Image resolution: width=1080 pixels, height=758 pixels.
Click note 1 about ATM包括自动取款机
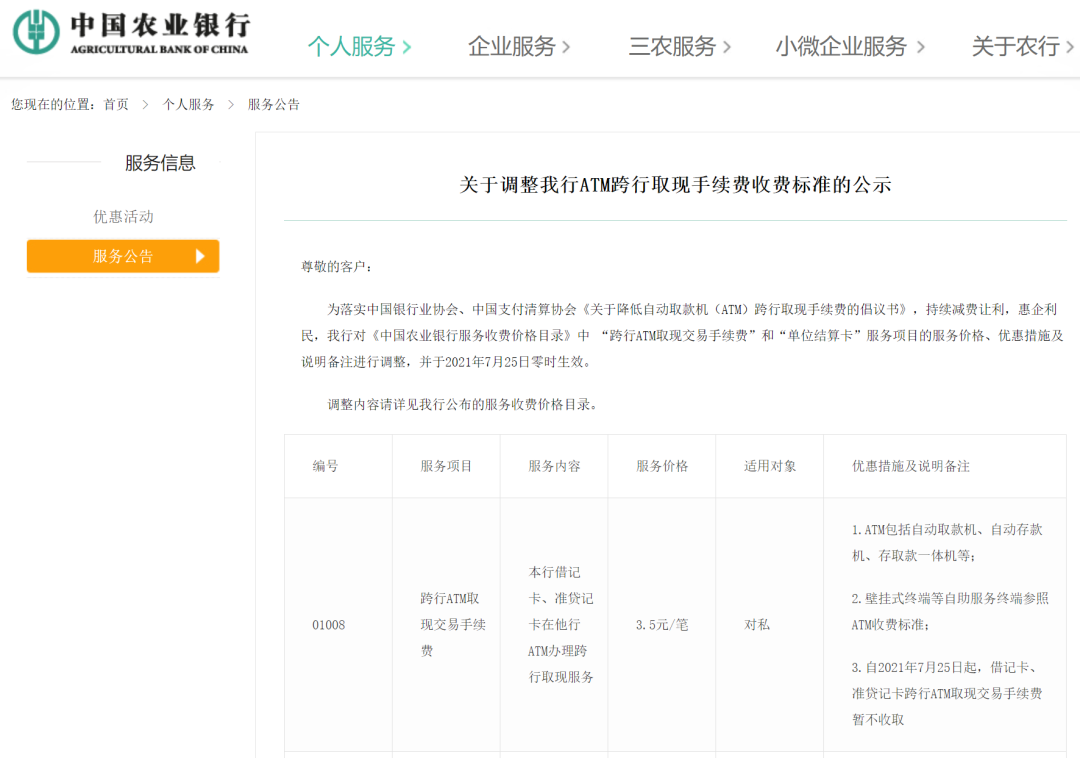point(947,543)
